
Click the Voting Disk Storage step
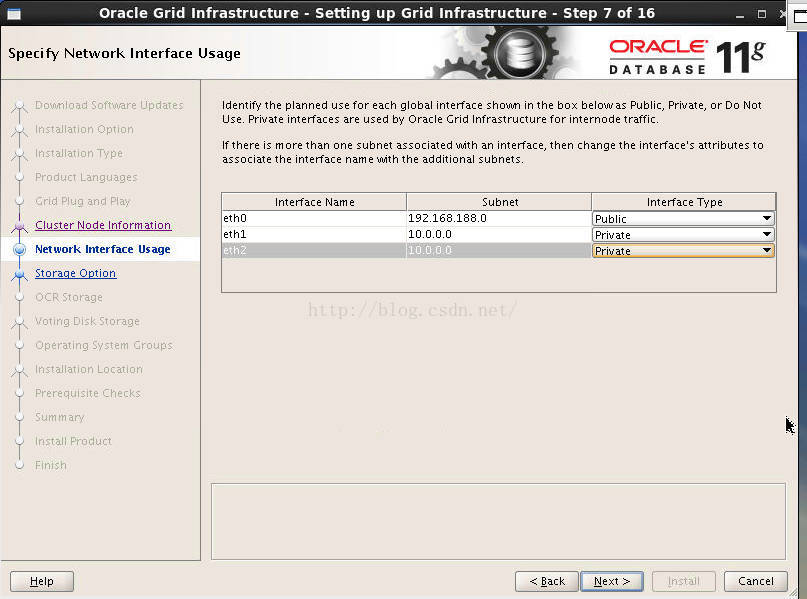[x=87, y=321]
